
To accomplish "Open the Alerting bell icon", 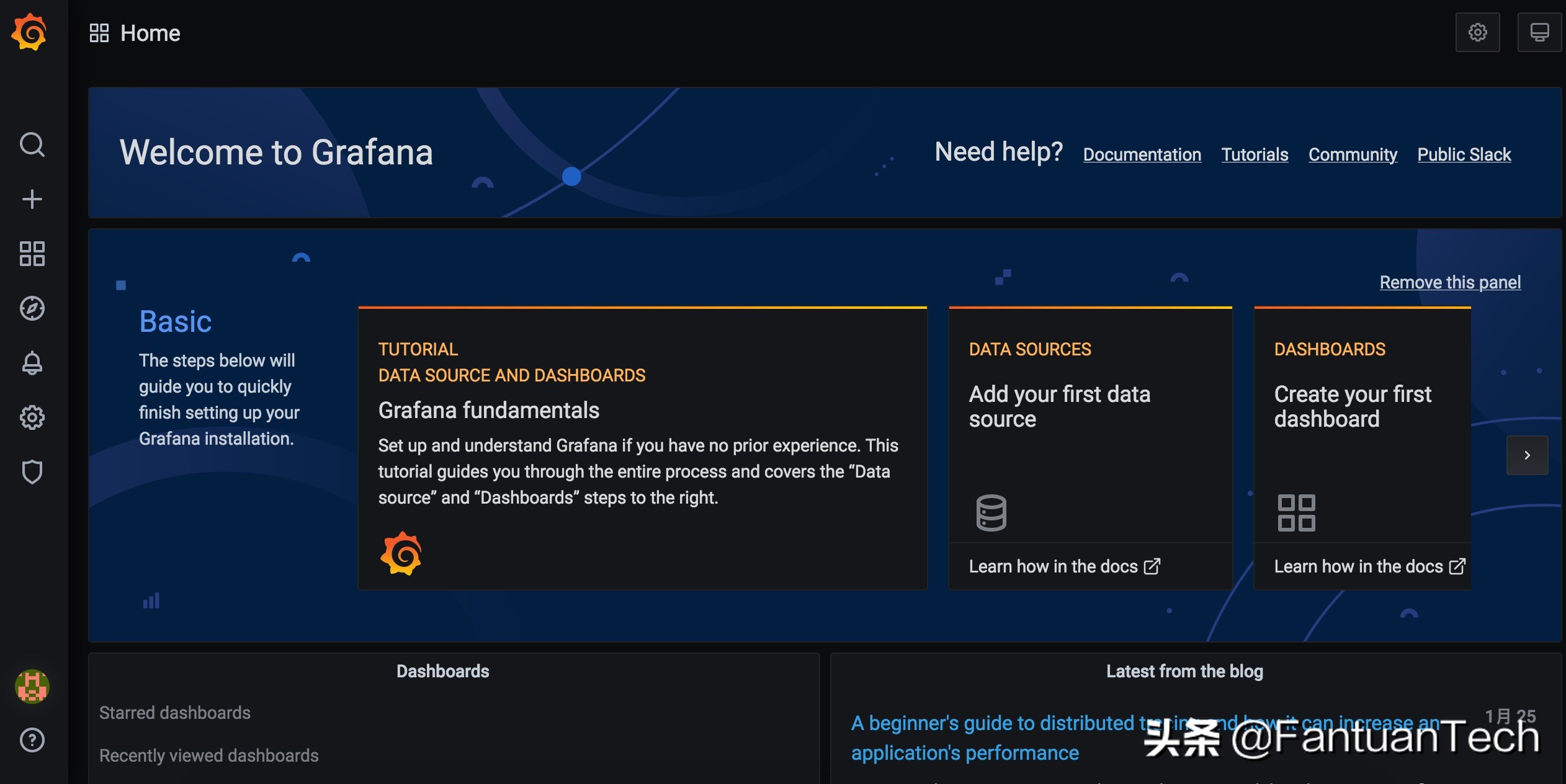I will coord(32,363).
